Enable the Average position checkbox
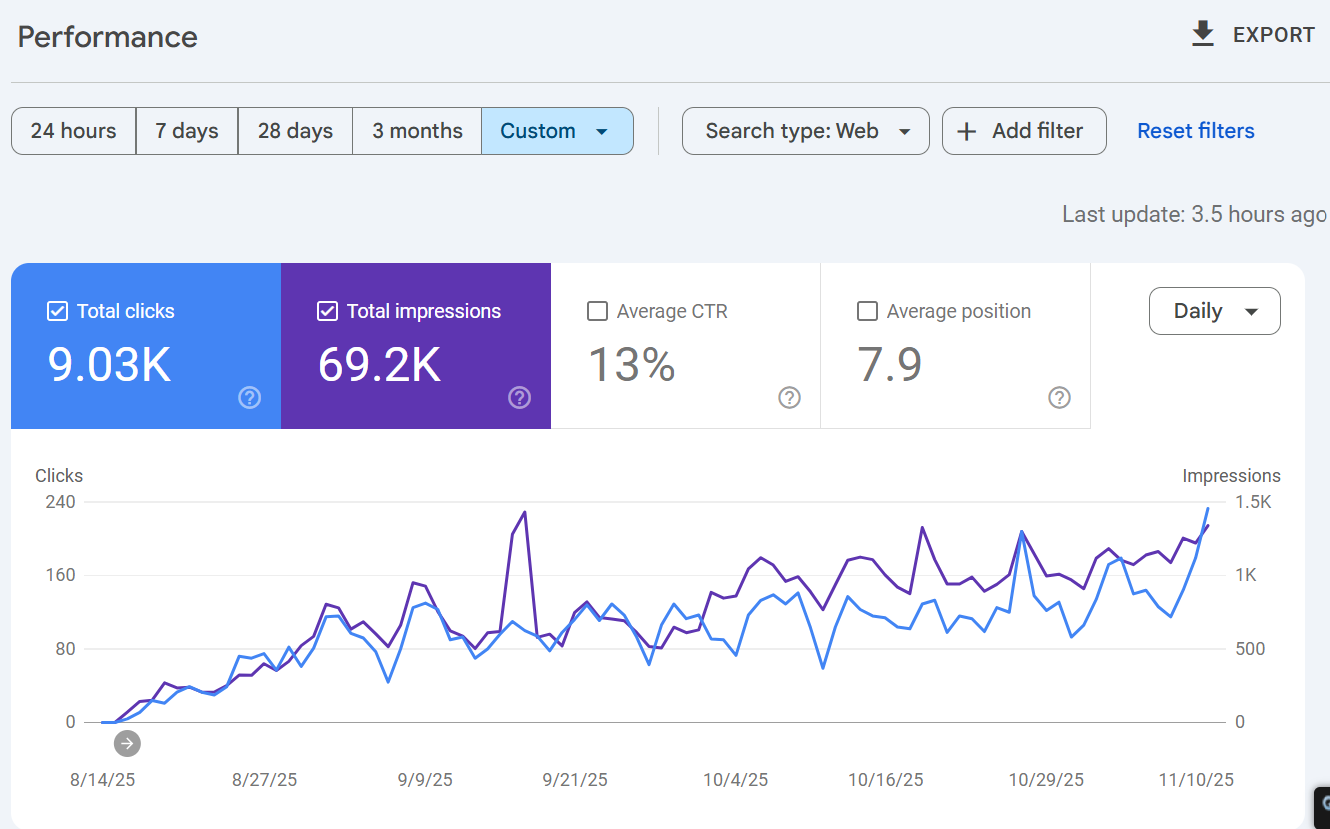1330x829 pixels. click(x=867, y=311)
